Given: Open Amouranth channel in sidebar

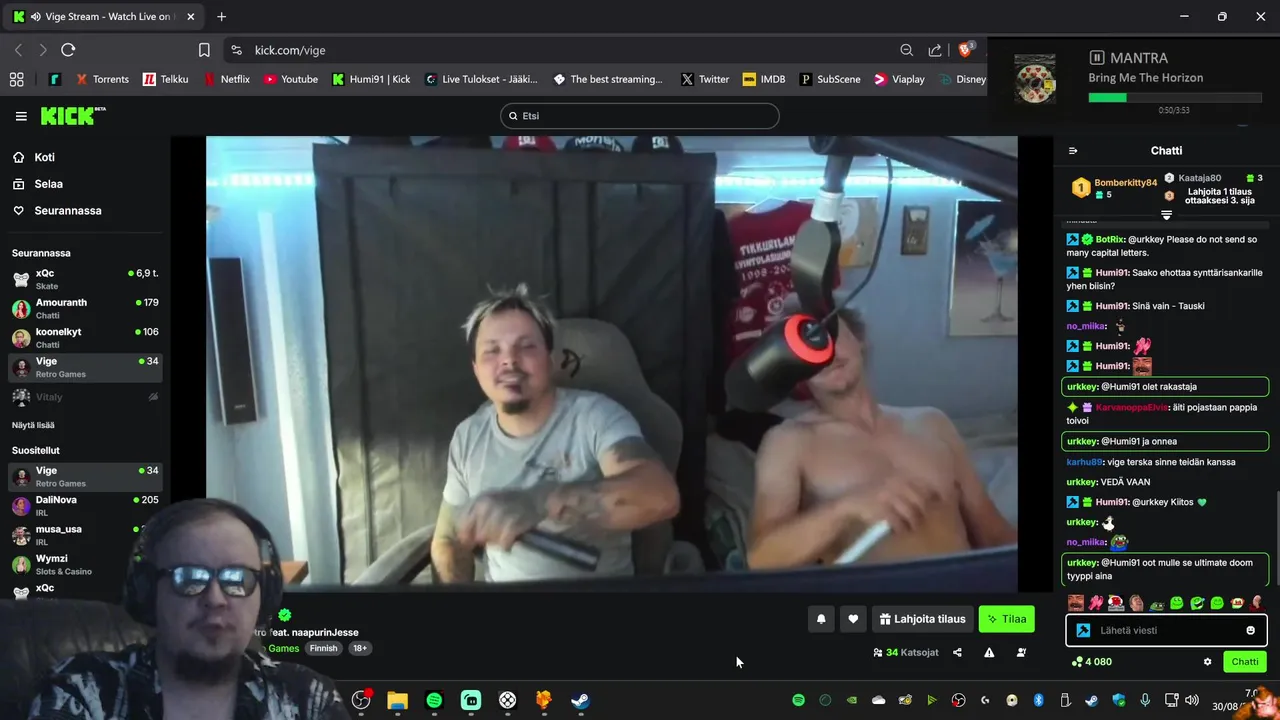Looking at the screenshot, I should pos(85,308).
